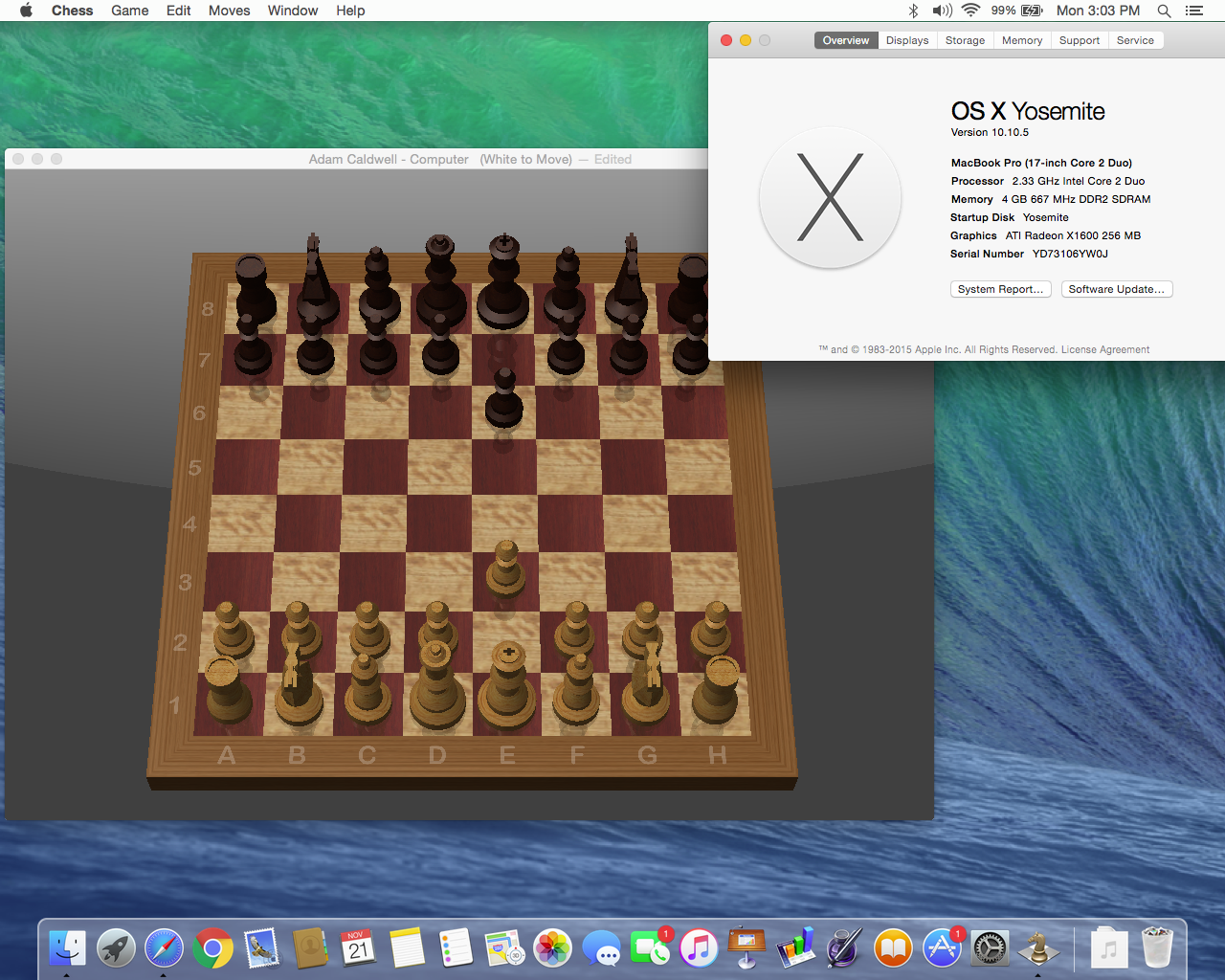Open Messages speech bubble icon

pos(602,948)
